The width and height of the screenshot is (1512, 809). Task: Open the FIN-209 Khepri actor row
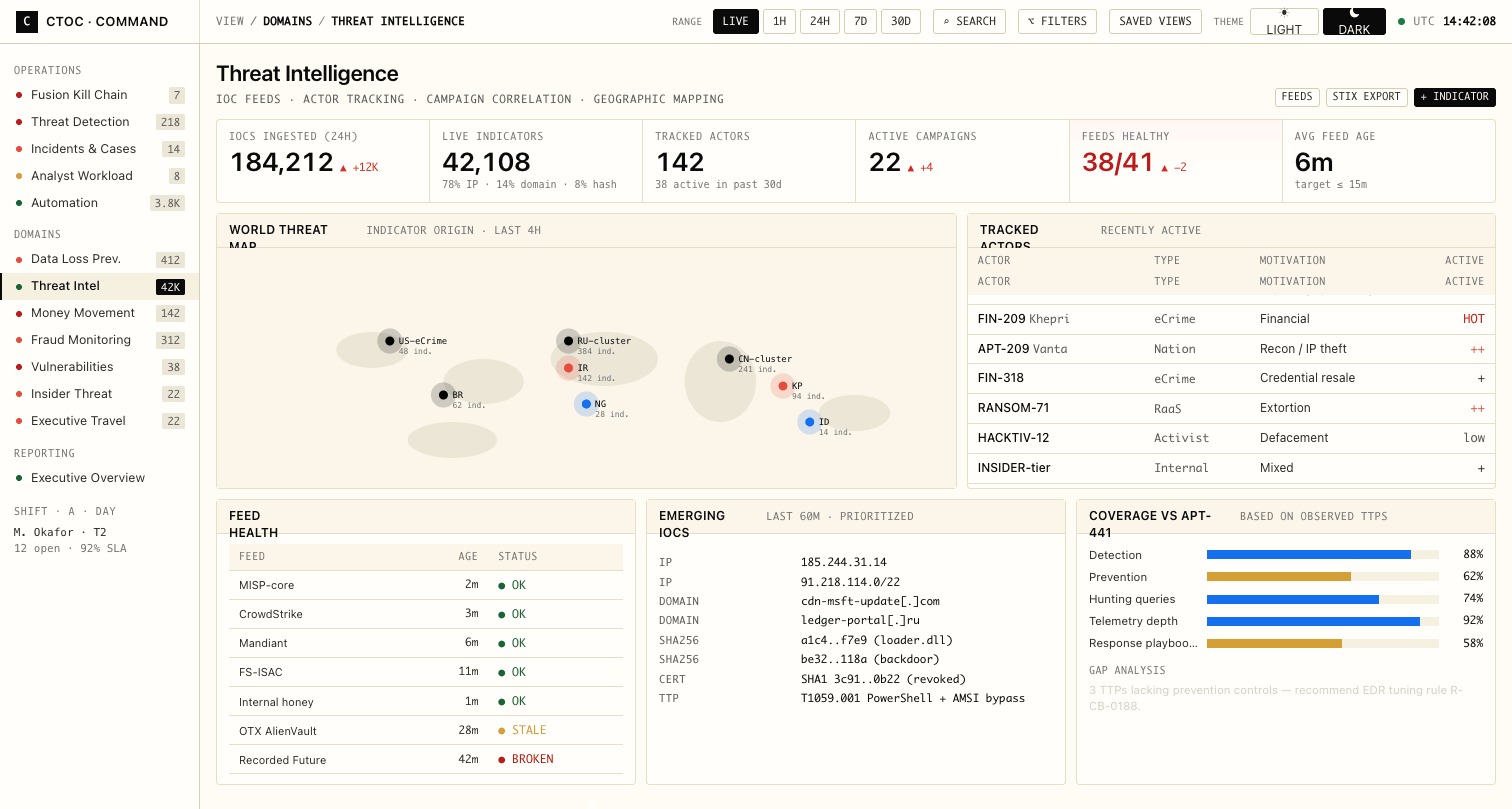1231,319
